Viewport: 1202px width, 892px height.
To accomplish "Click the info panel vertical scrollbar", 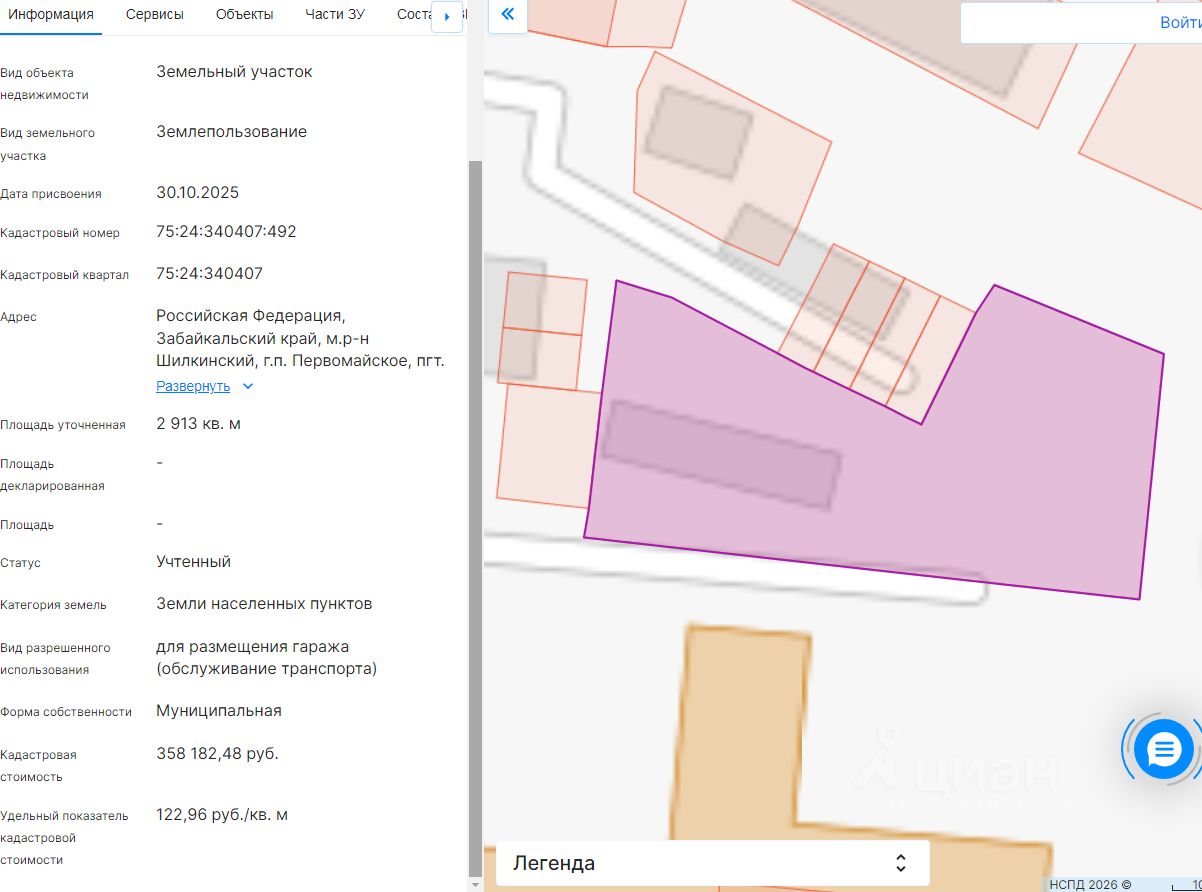I will point(475,520).
